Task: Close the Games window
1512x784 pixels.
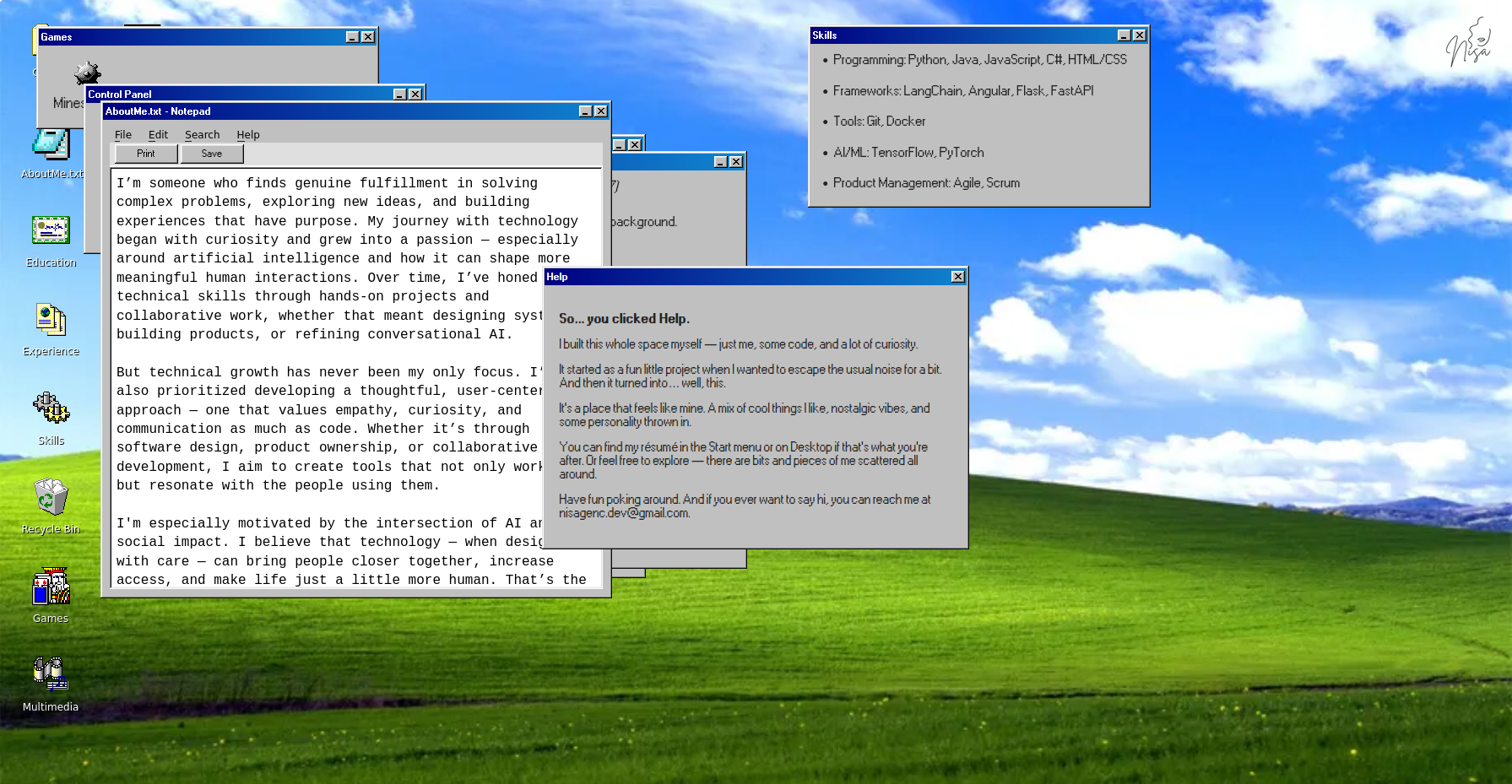Action: click(x=368, y=37)
